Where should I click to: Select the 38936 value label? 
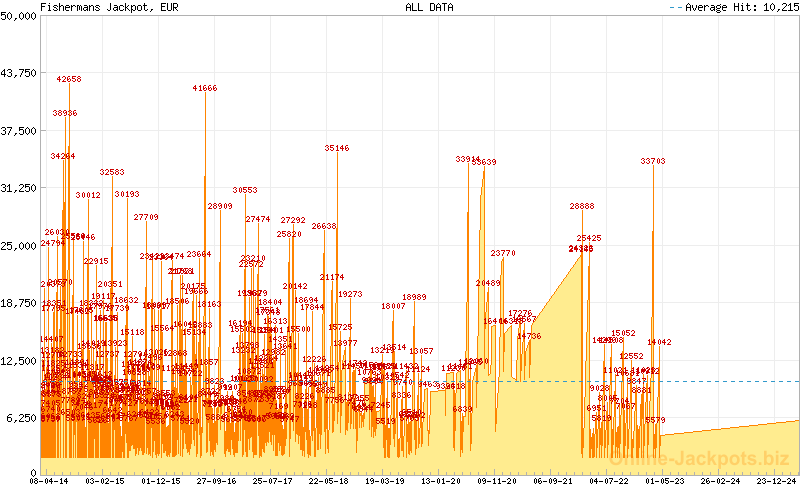65,113
